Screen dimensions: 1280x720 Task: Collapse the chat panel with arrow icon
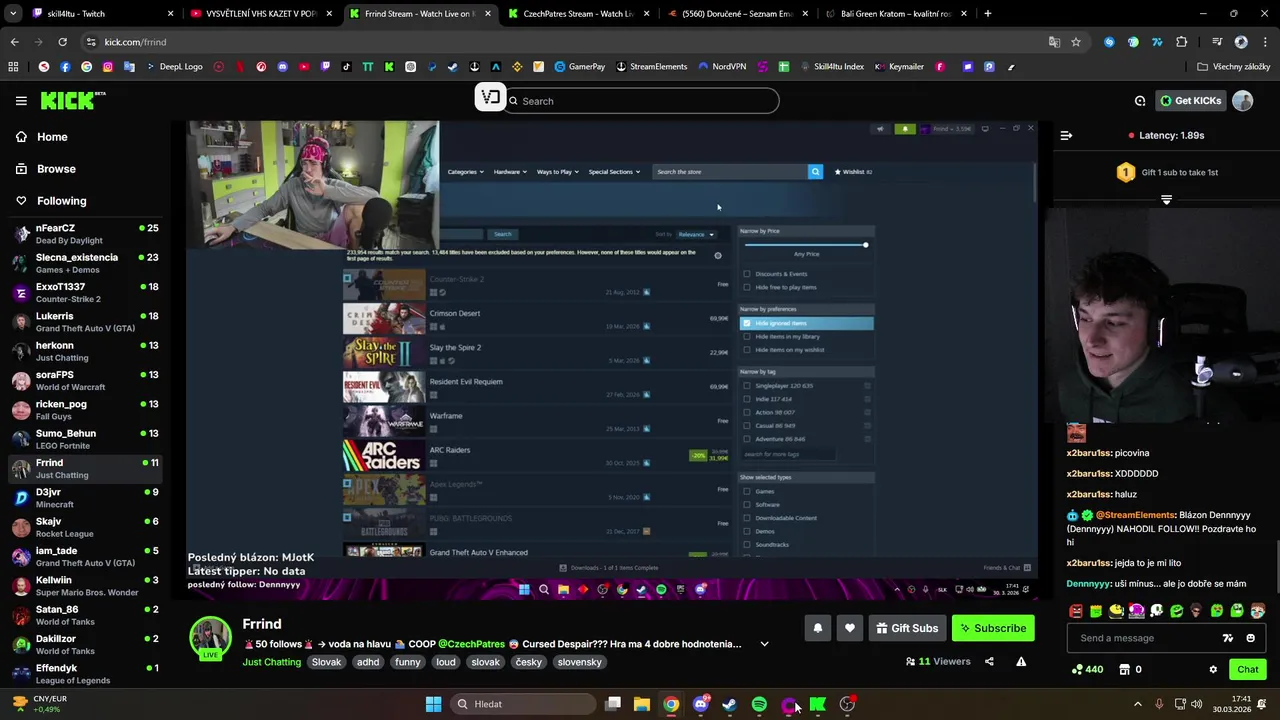tap(1066, 135)
